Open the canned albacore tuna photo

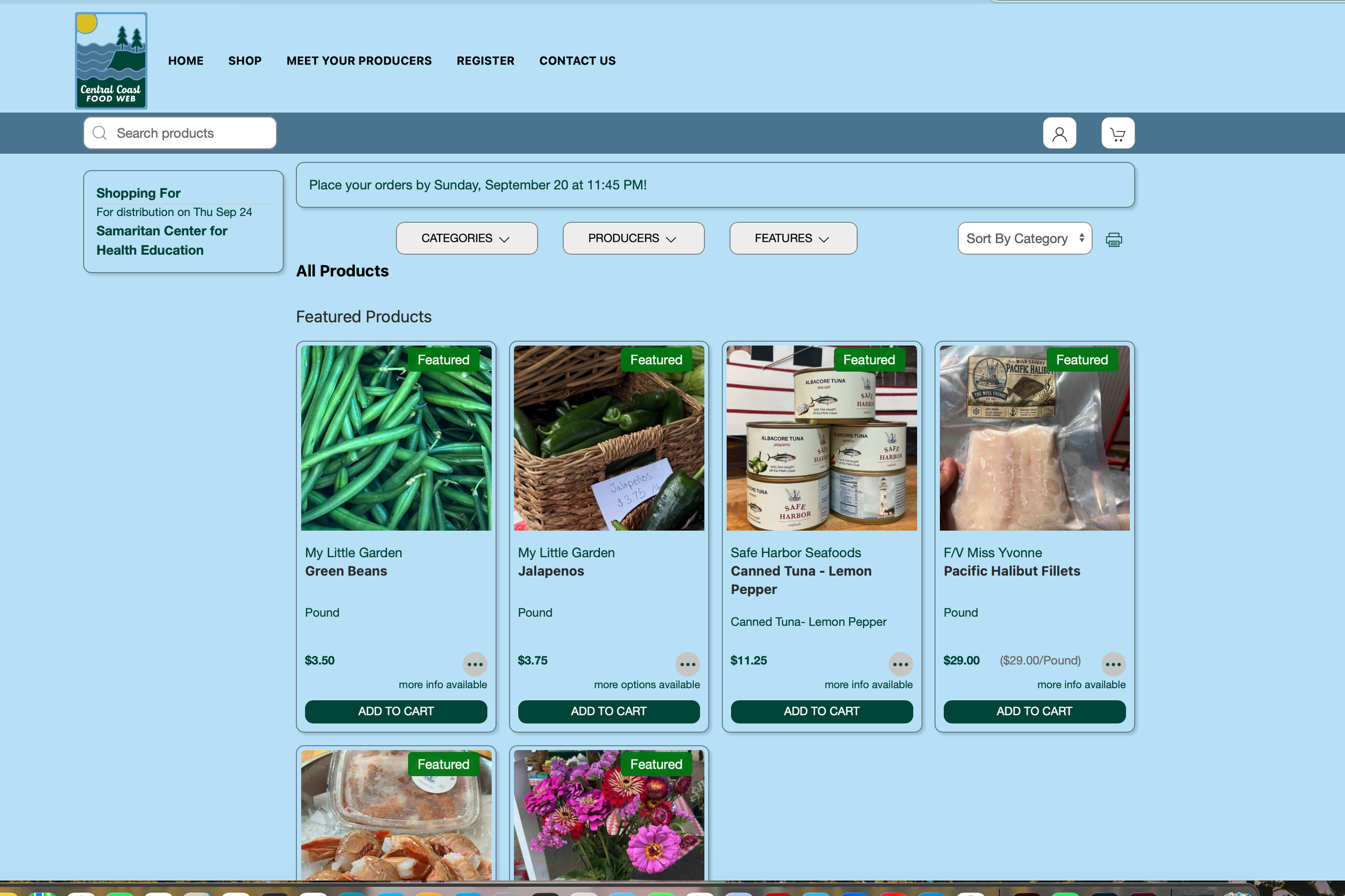(822, 438)
